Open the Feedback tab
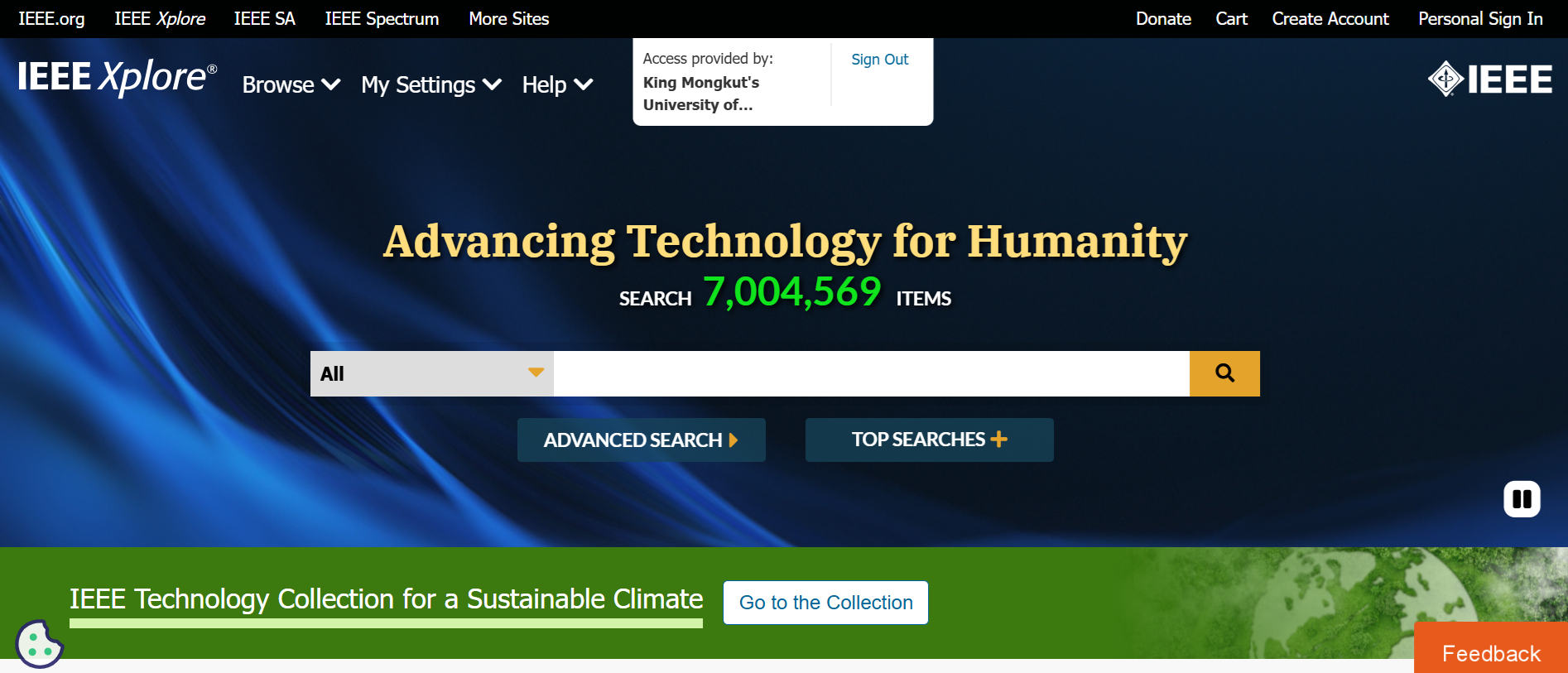Image resolution: width=1568 pixels, height=673 pixels. (x=1490, y=653)
